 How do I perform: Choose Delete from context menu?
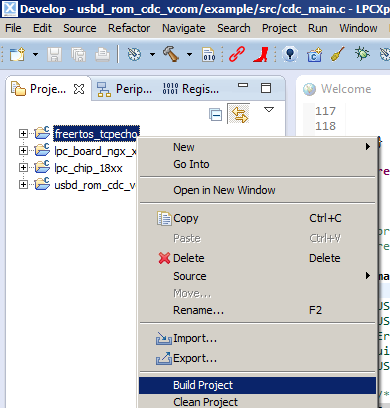[x=257, y=258]
